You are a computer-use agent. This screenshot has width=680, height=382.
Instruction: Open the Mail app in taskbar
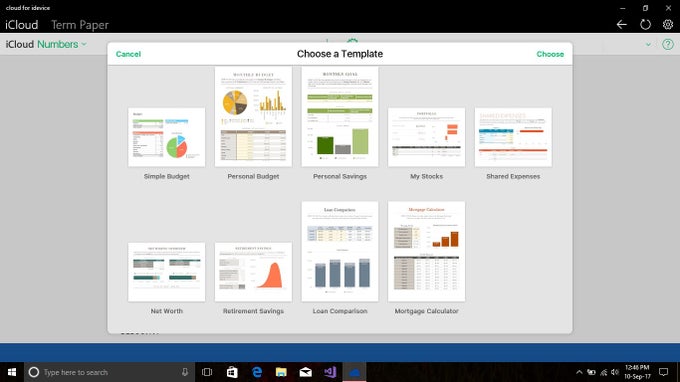pos(306,372)
